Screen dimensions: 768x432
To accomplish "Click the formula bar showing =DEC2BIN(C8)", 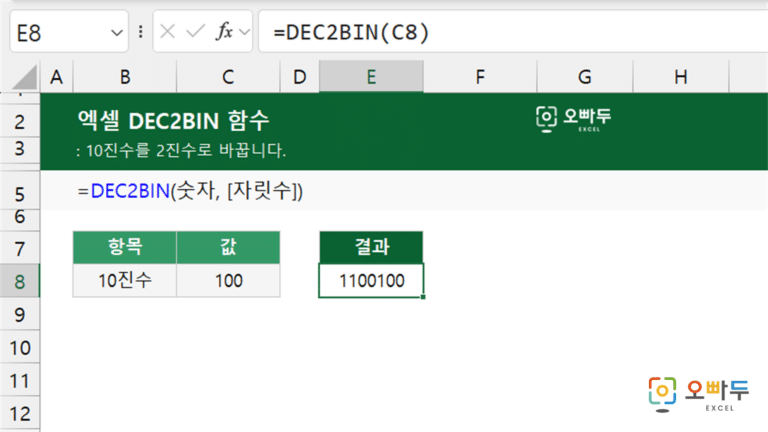I will click(x=513, y=32).
